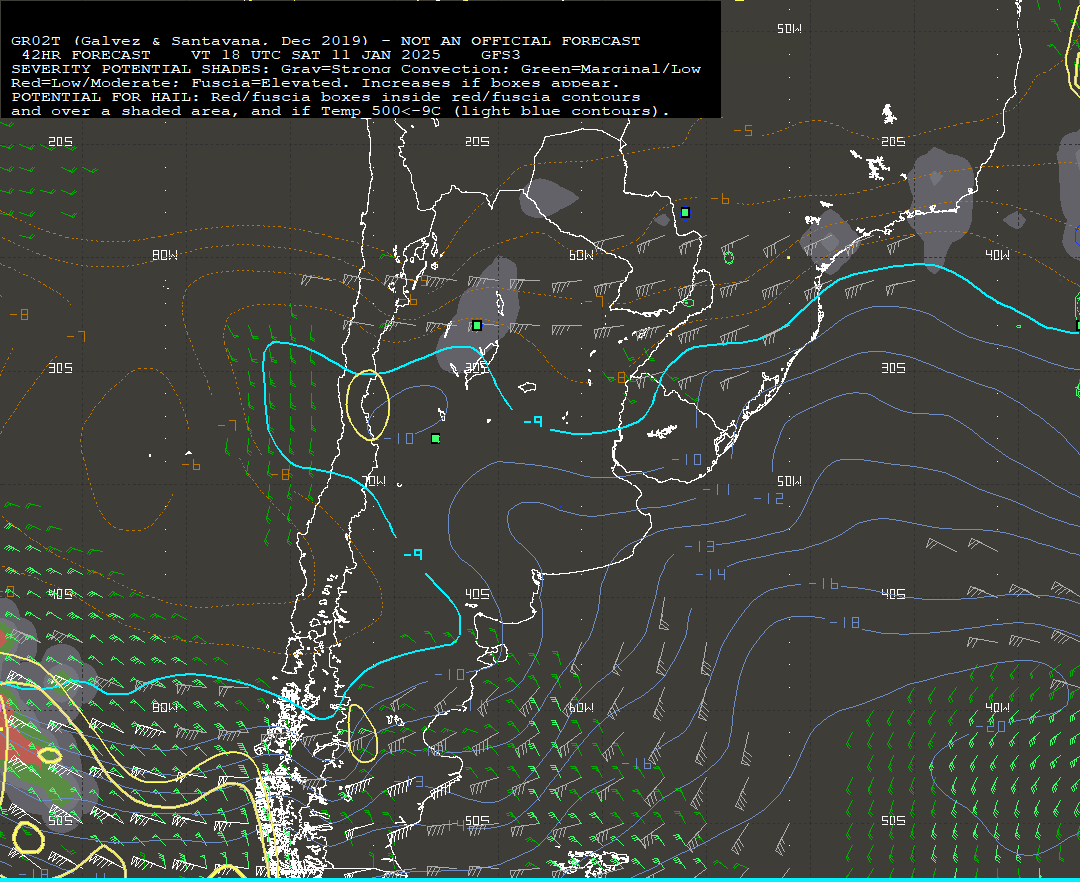Click the yellow ring beside the lower-left '50S'
1080x882 pixels.
coord(28,839)
